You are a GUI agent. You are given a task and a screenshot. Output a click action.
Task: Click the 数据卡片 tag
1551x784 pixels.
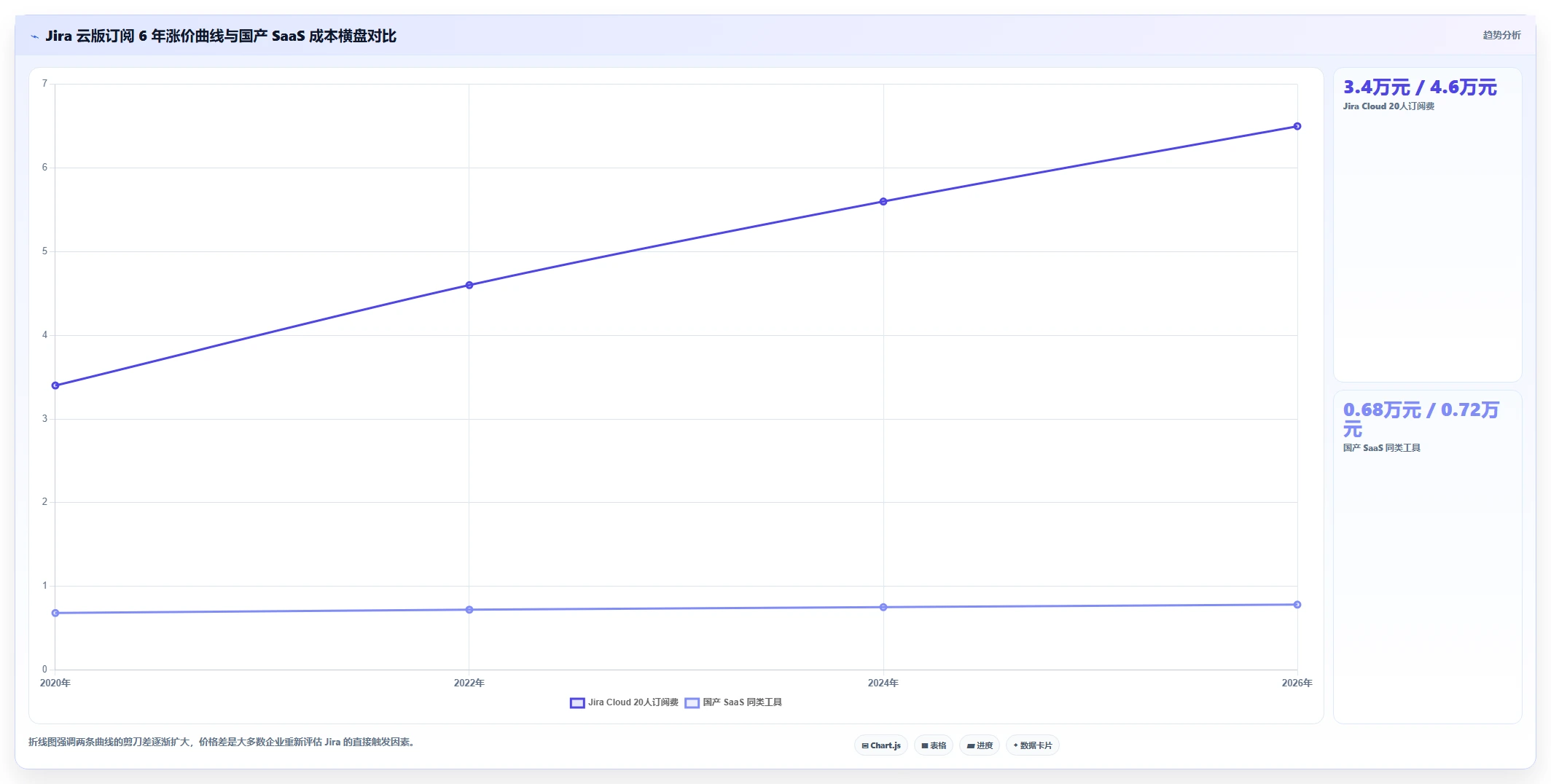[1033, 745]
